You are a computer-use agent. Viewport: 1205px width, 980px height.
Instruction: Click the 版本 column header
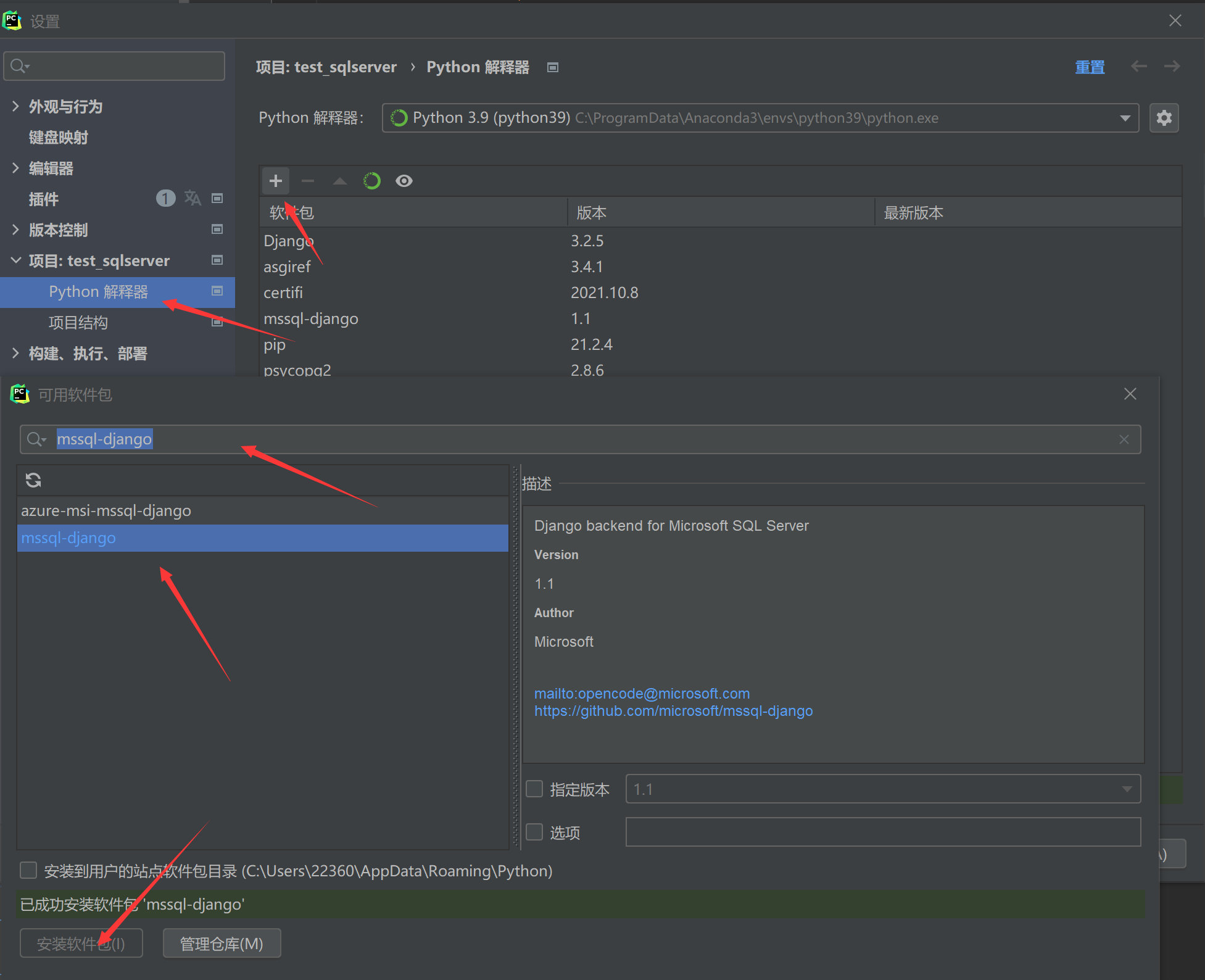[x=721, y=212]
